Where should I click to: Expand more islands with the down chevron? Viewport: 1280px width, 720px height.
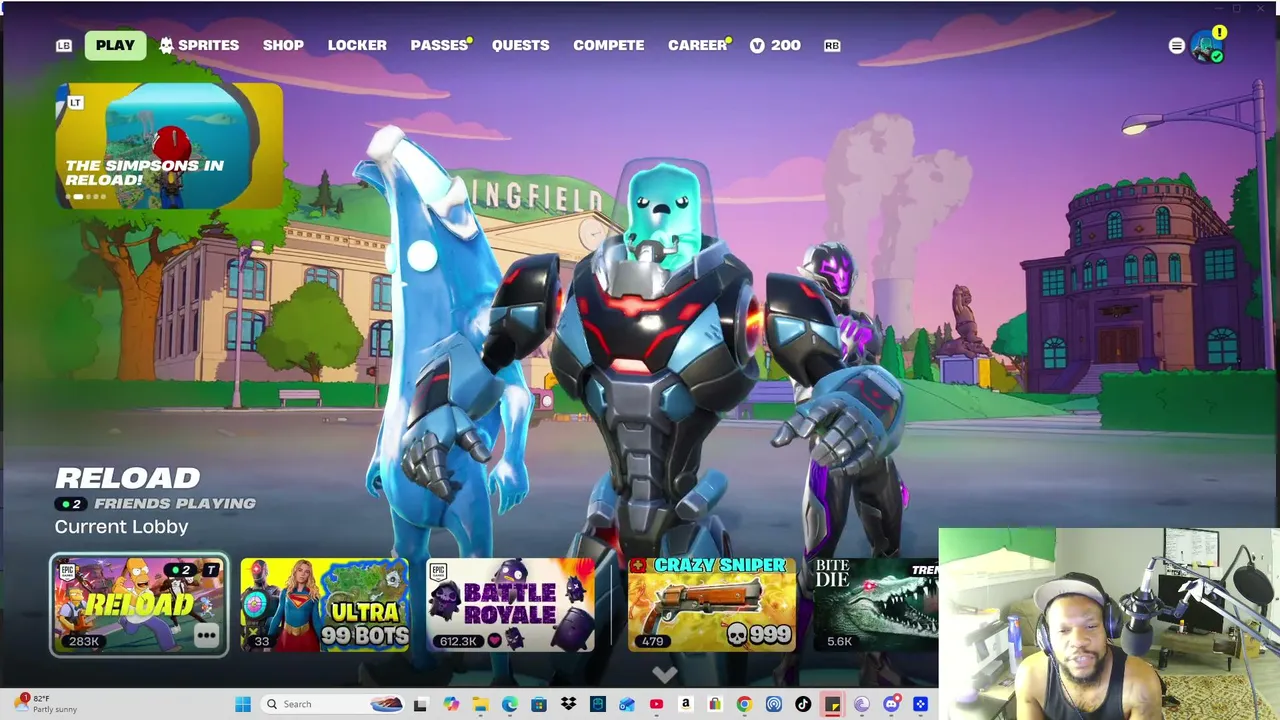pos(665,675)
